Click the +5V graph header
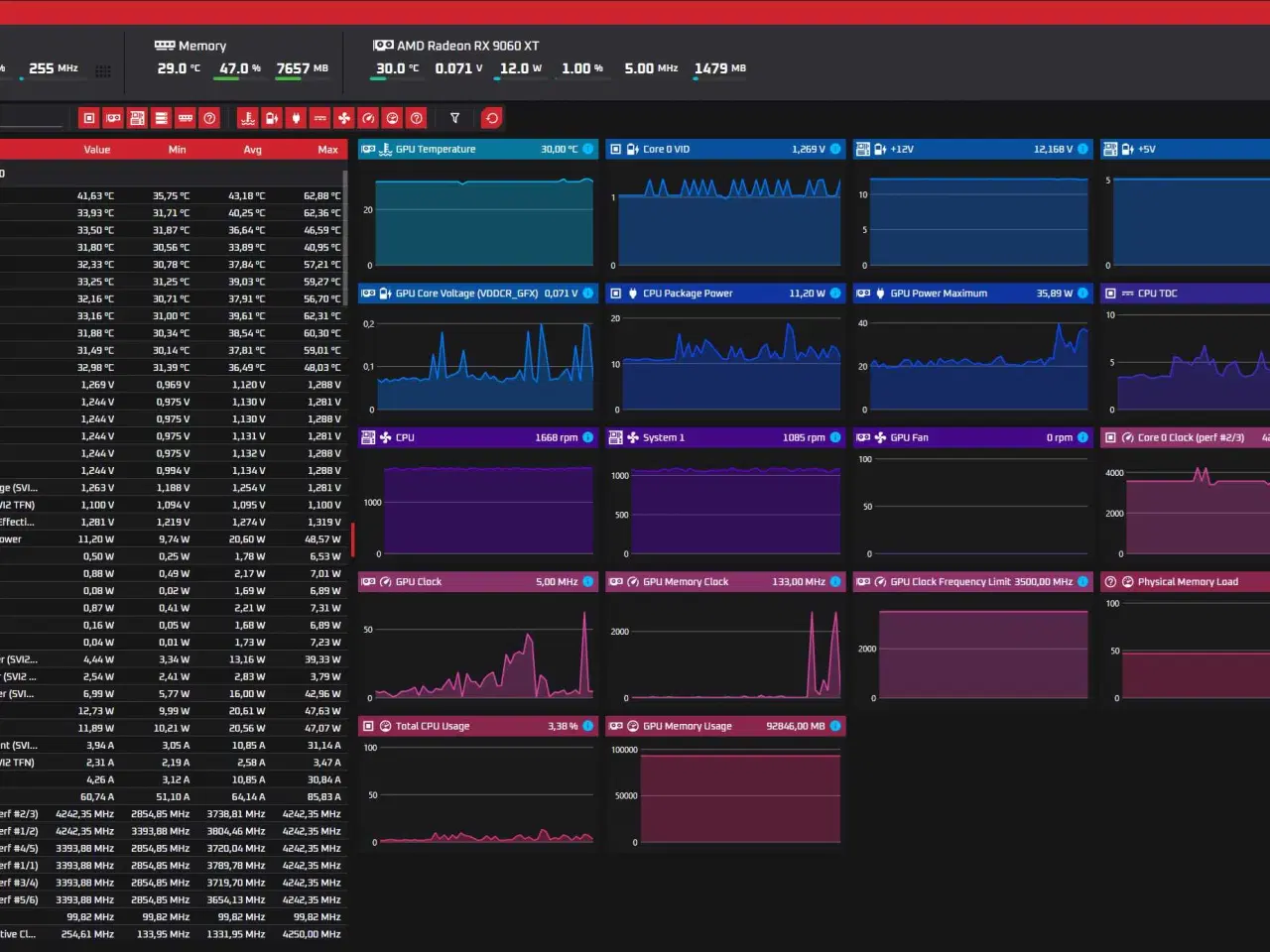This screenshot has height=952, width=1270. pyautogui.click(x=1185, y=149)
